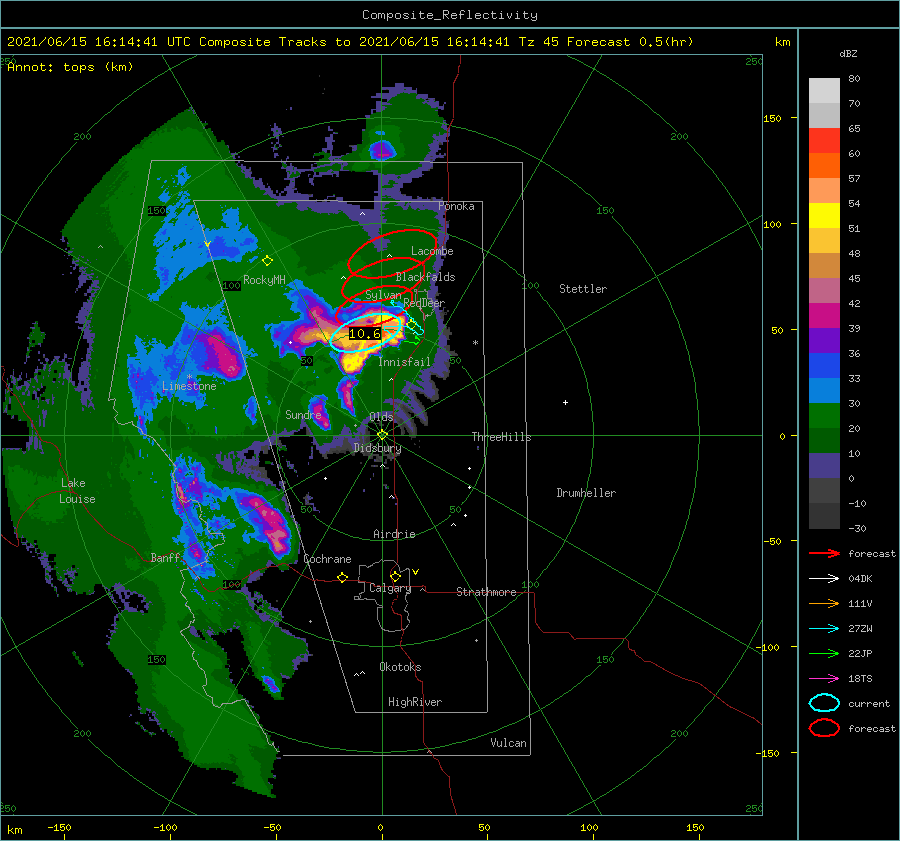
Task: Click the red forecast ellipse legend icon
Action: [x=824, y=728]
